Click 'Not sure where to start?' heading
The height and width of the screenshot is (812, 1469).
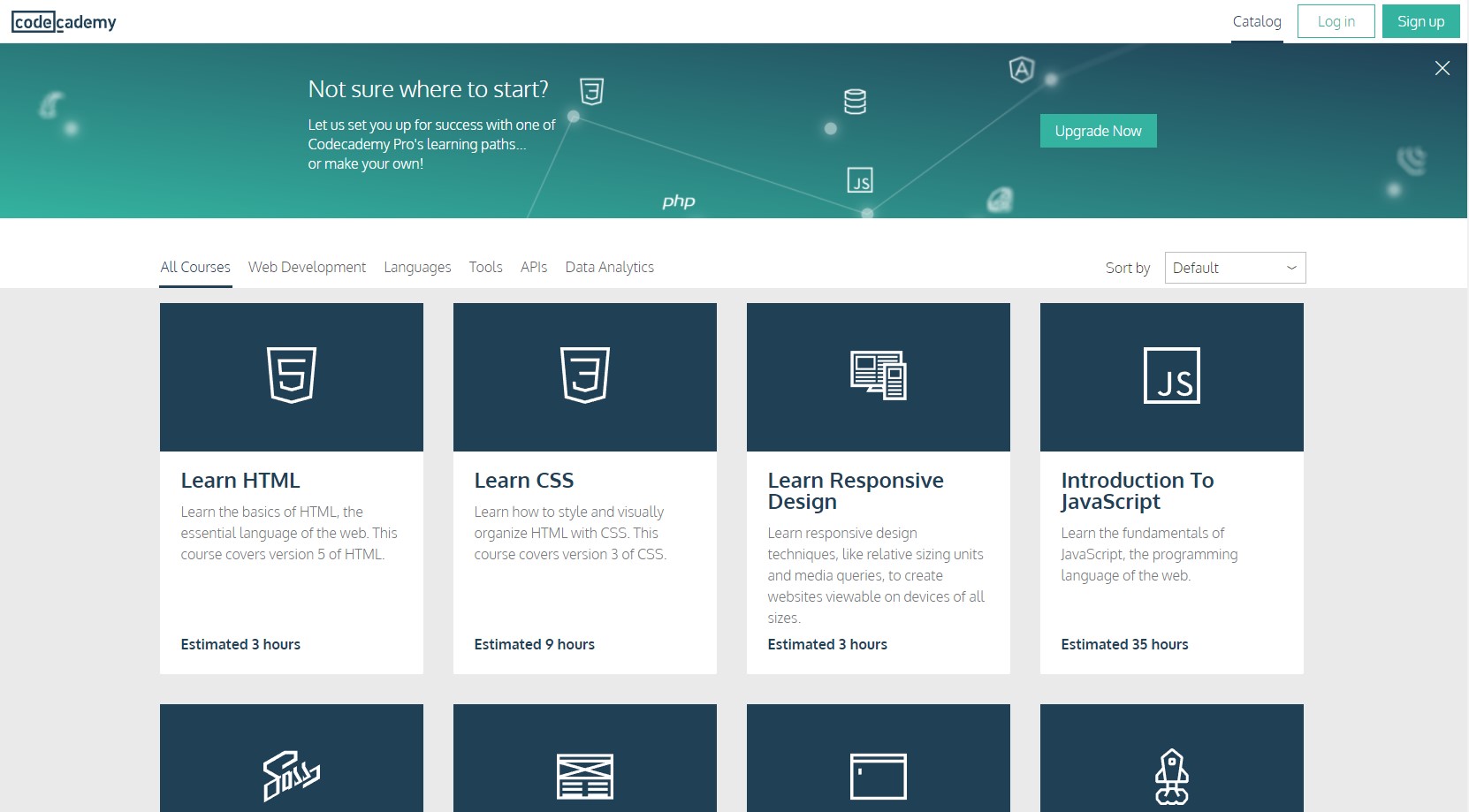click(x=429, y=89)
